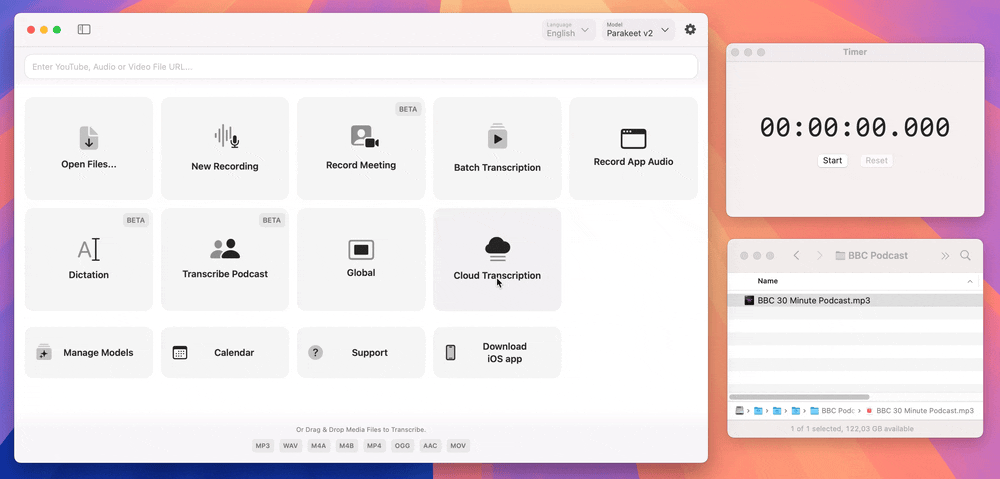Click the Manage Models button
Image resolution: width=1000 pixels, height=479 pixels.
click(89, 352)
